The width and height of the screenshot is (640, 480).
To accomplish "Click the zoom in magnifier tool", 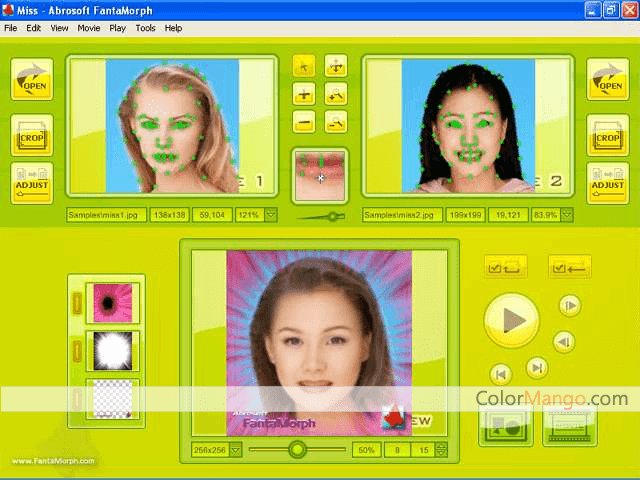I will coord(336,95).
